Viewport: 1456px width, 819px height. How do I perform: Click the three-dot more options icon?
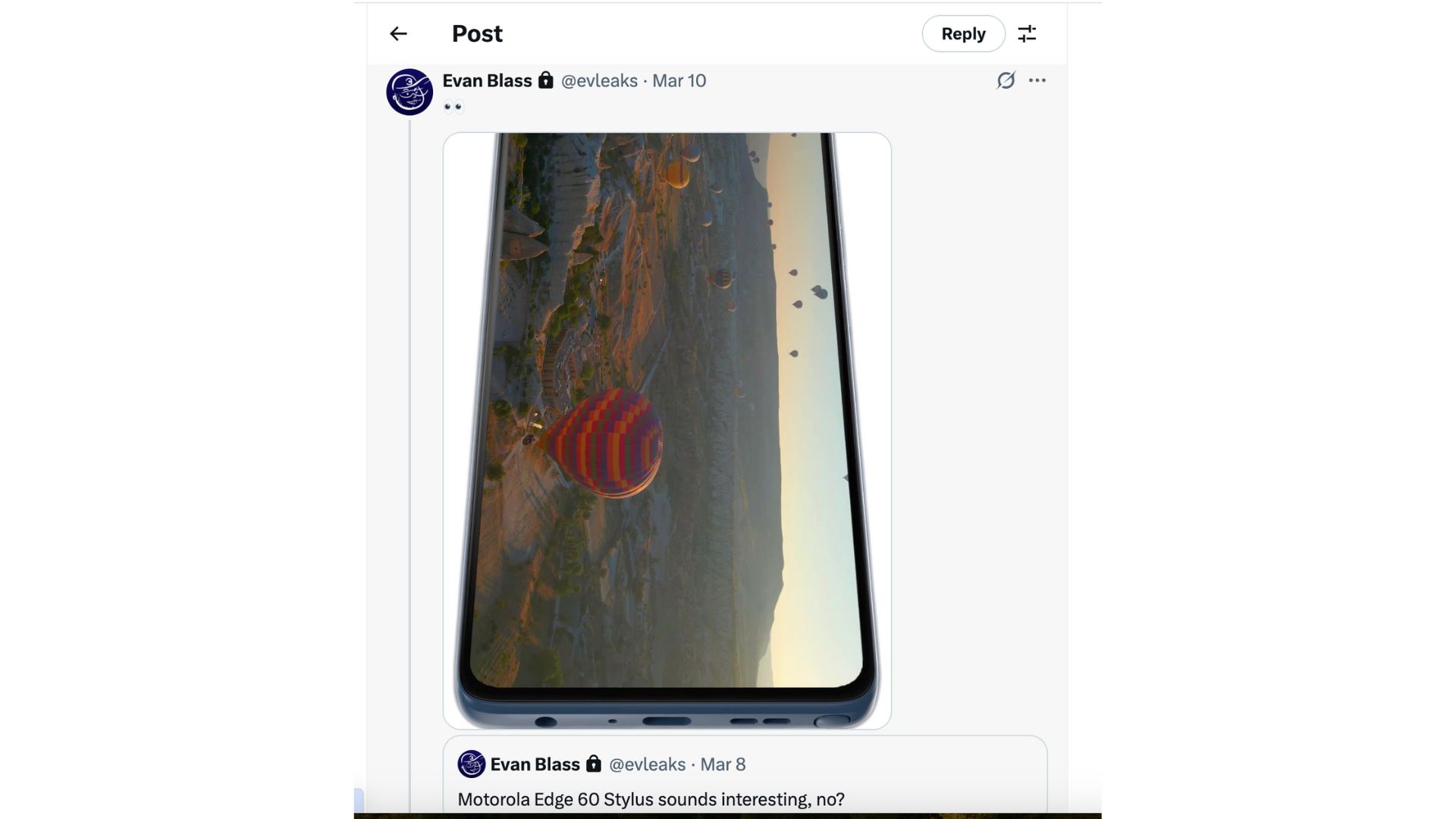1037,80
